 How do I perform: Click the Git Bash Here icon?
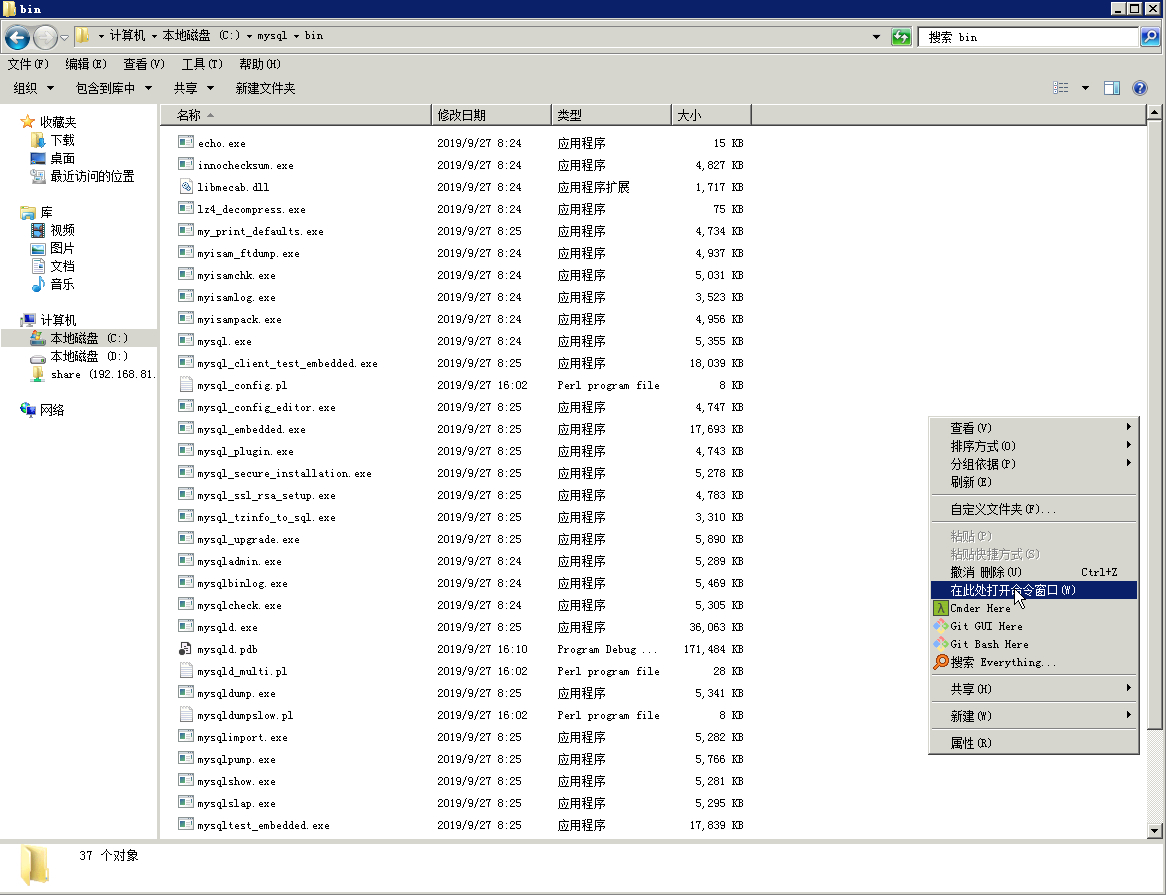click(941, 644)
